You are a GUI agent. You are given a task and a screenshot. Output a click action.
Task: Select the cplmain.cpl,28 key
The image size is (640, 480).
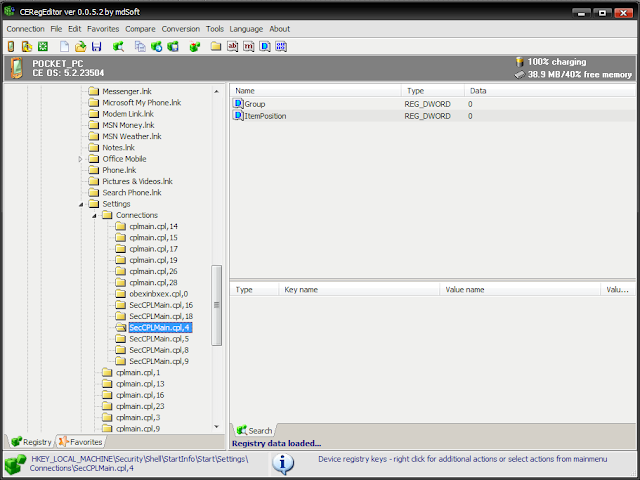pyautogui.click(x=153, y=282)
